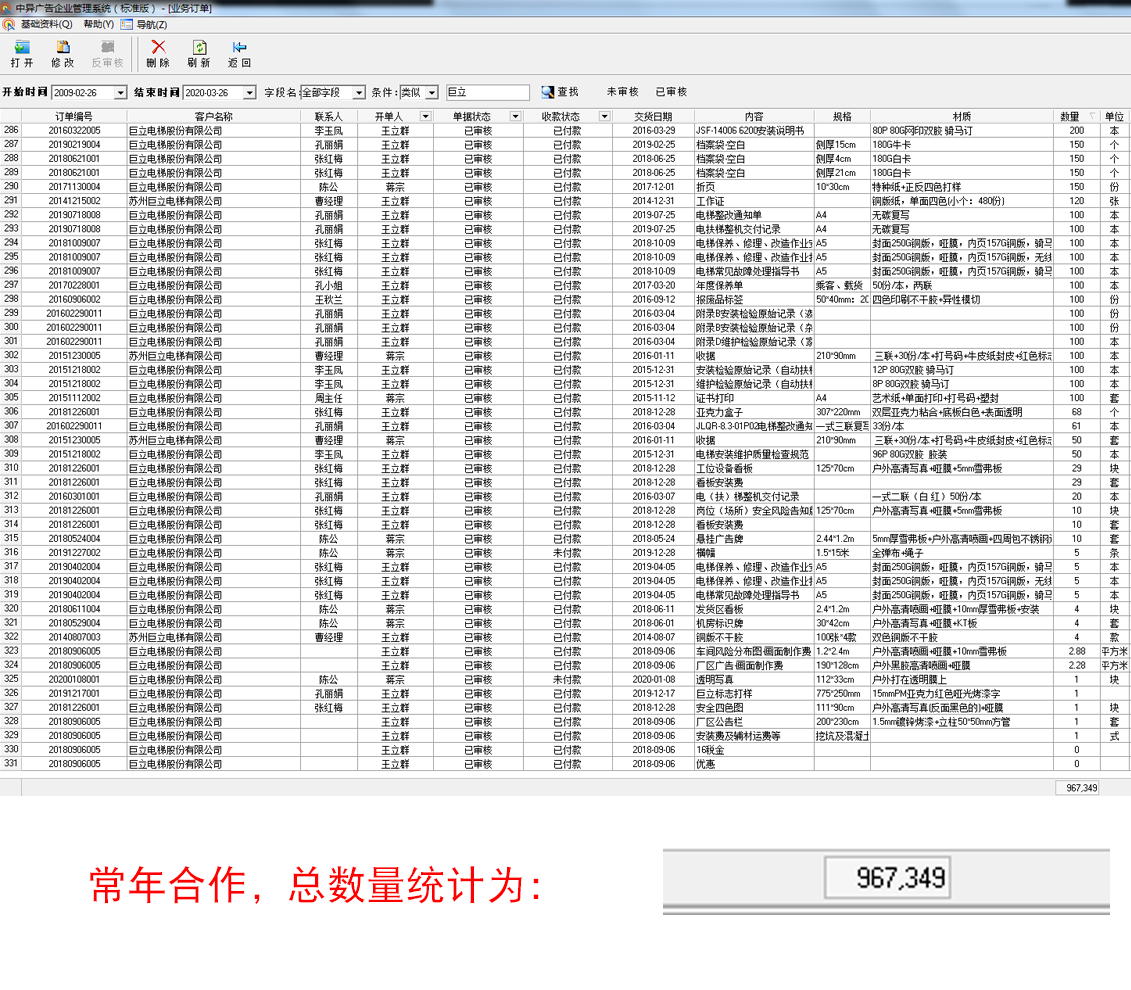Click content cell 透明写真

[x=714, y=679]
